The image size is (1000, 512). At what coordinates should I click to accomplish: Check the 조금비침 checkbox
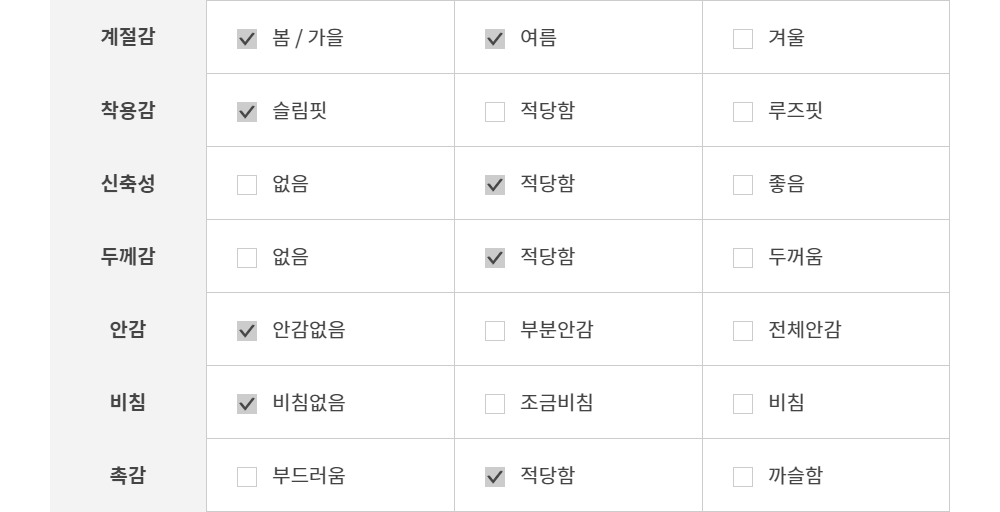pyautogui.click(x=495, y=404)
